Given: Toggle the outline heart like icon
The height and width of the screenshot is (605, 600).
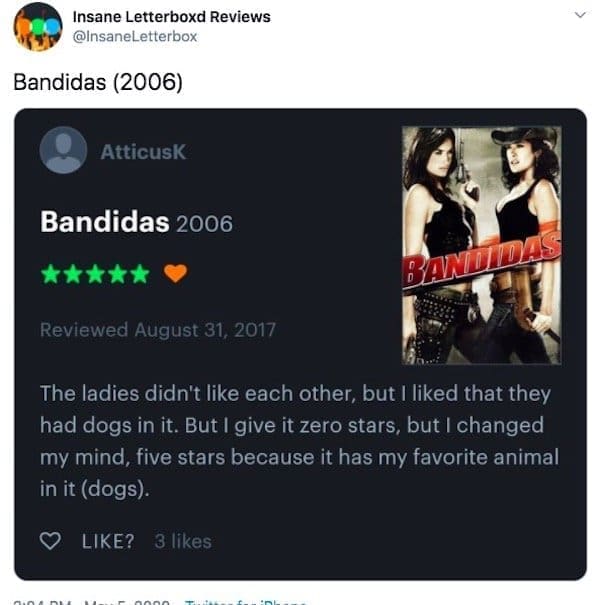Looking at the screenshot, I should [51, 541].
